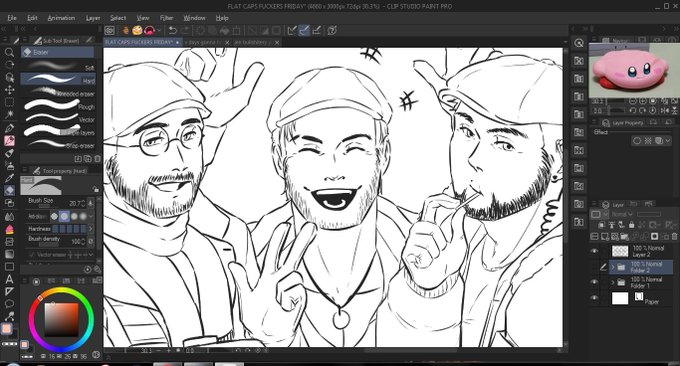Click the Layer 2 thumbnail
This screenshot has width=680, height=366.
(x=620, y=251)
